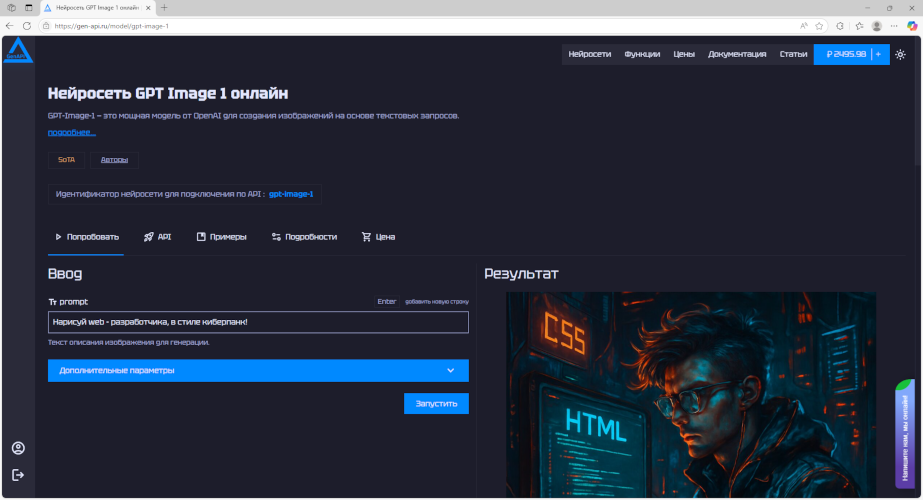Add page to favorites star icon
923x500 pixels.
819,26
